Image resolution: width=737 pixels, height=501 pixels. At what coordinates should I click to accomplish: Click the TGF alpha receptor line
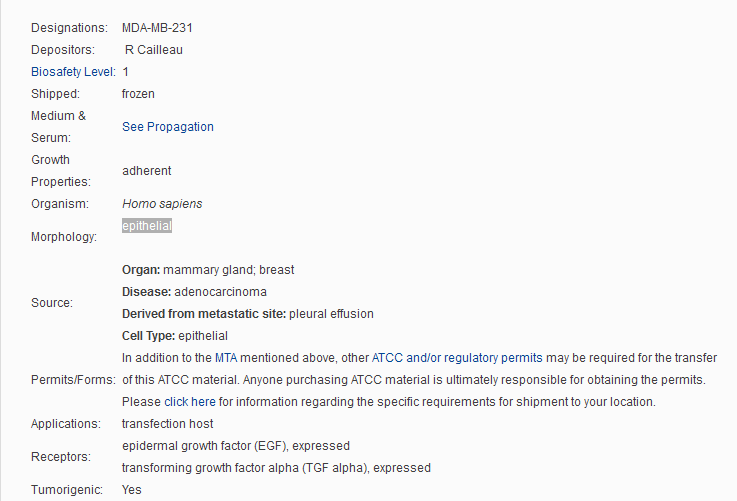pos(276,468)
